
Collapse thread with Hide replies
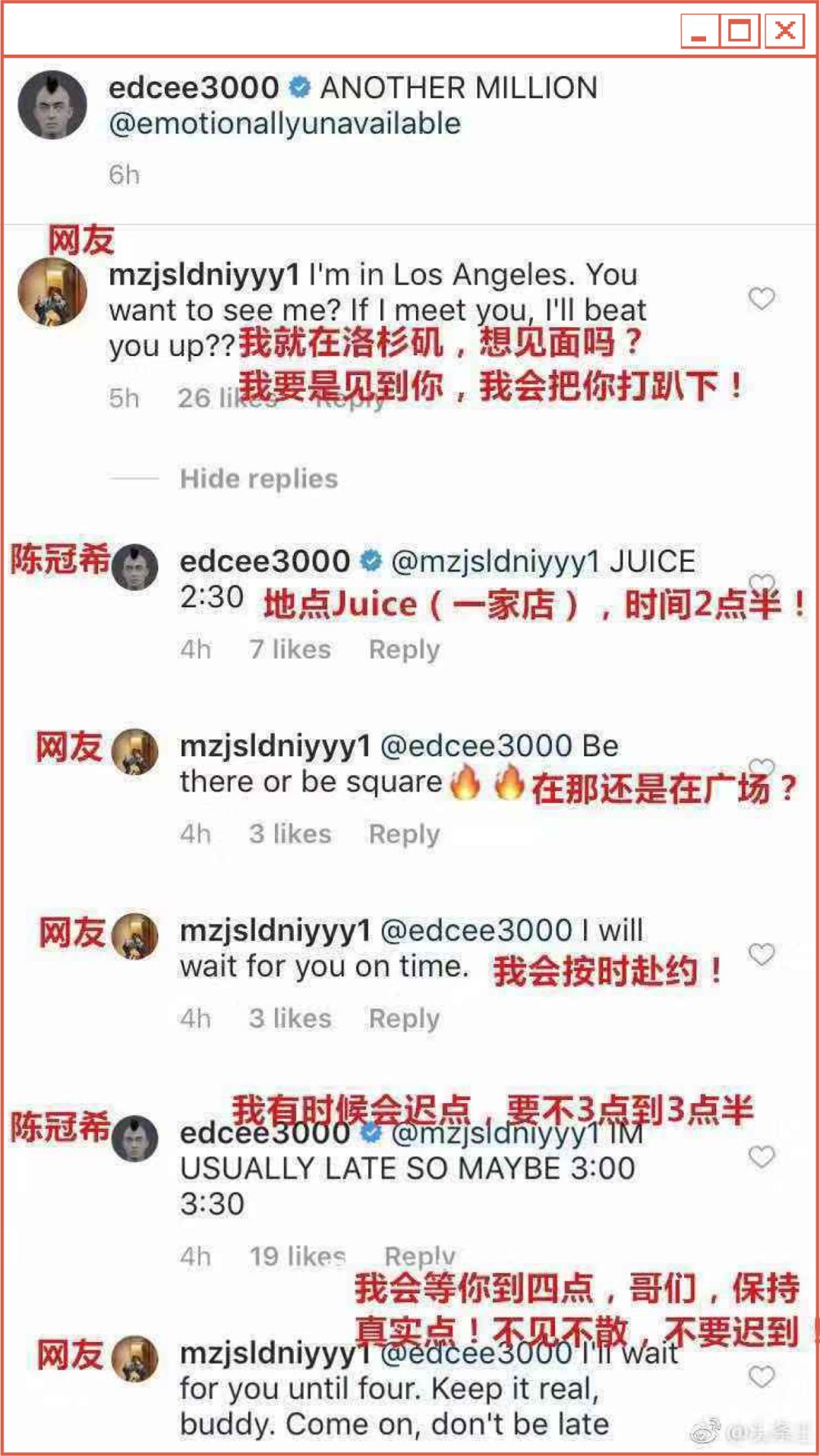259,479
